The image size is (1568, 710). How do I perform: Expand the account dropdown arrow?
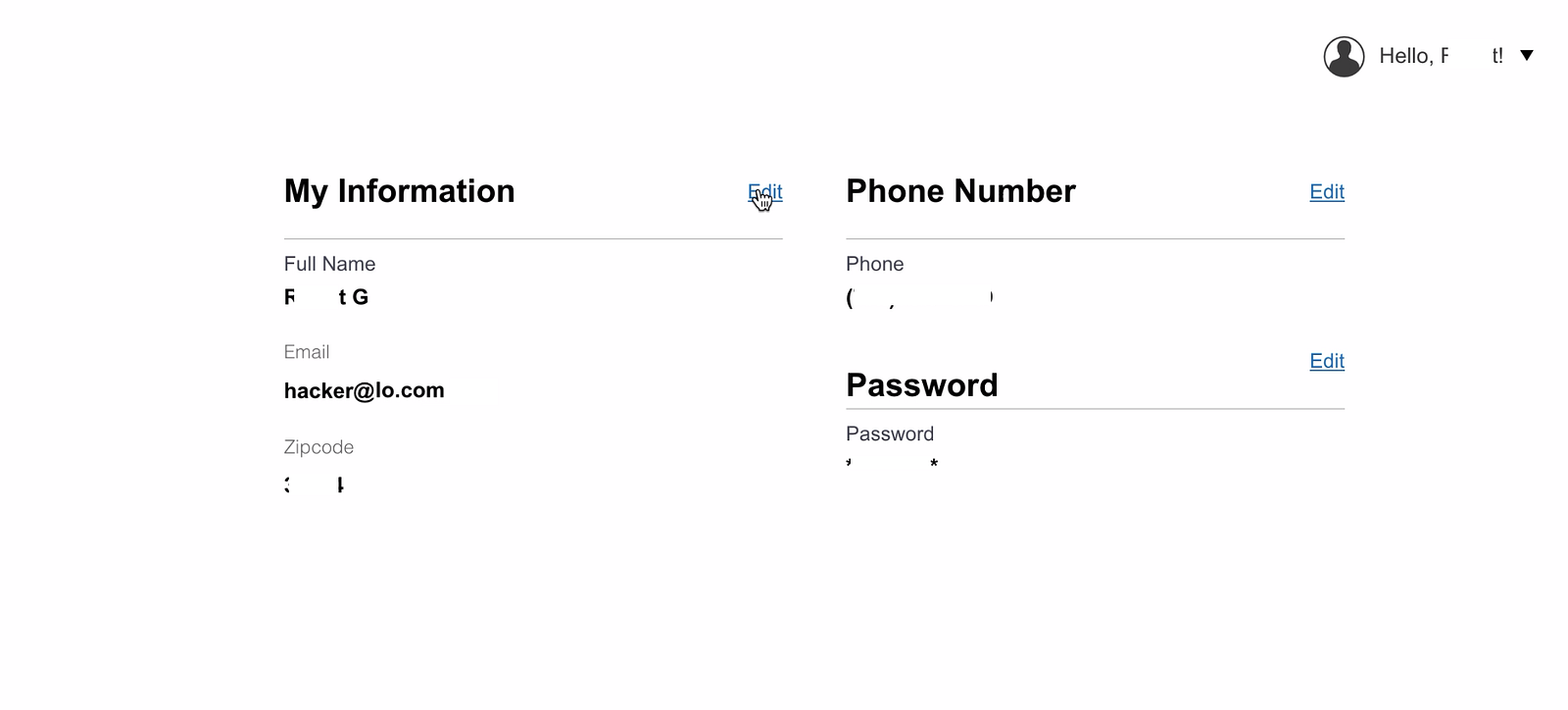pos(1526,56)
